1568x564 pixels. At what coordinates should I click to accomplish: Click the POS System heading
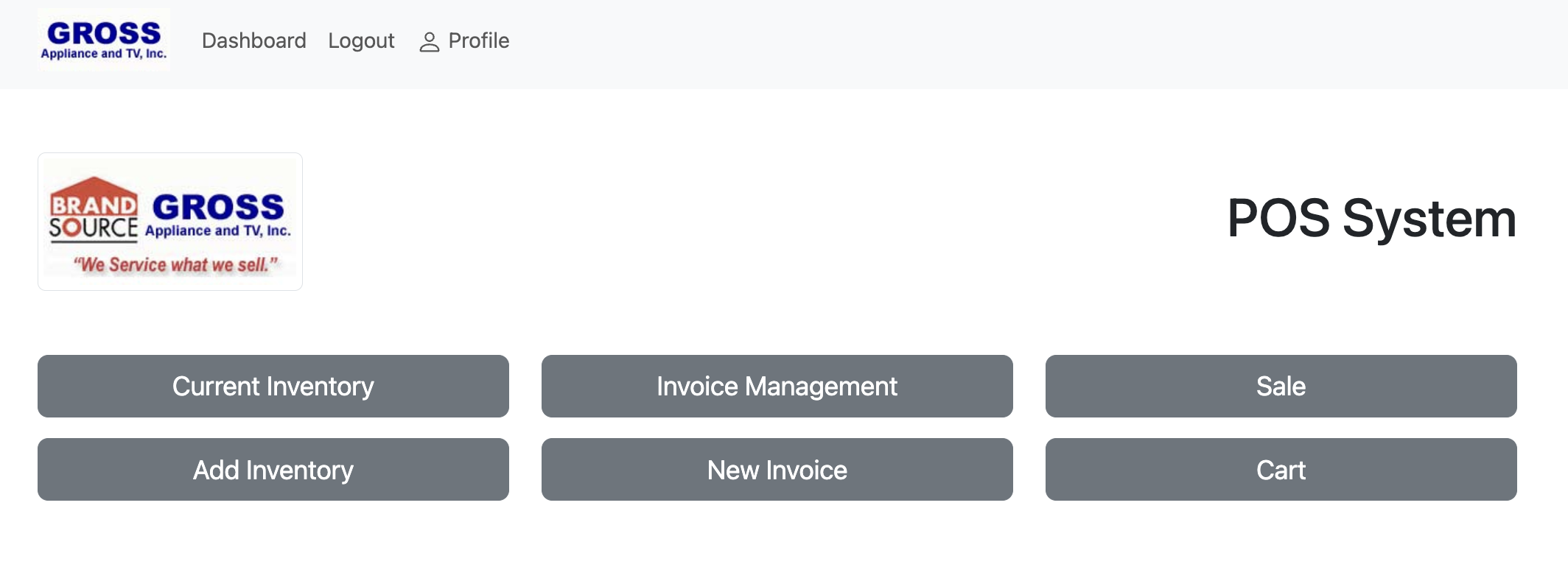pyautogui.click(x=1371, y=219)
